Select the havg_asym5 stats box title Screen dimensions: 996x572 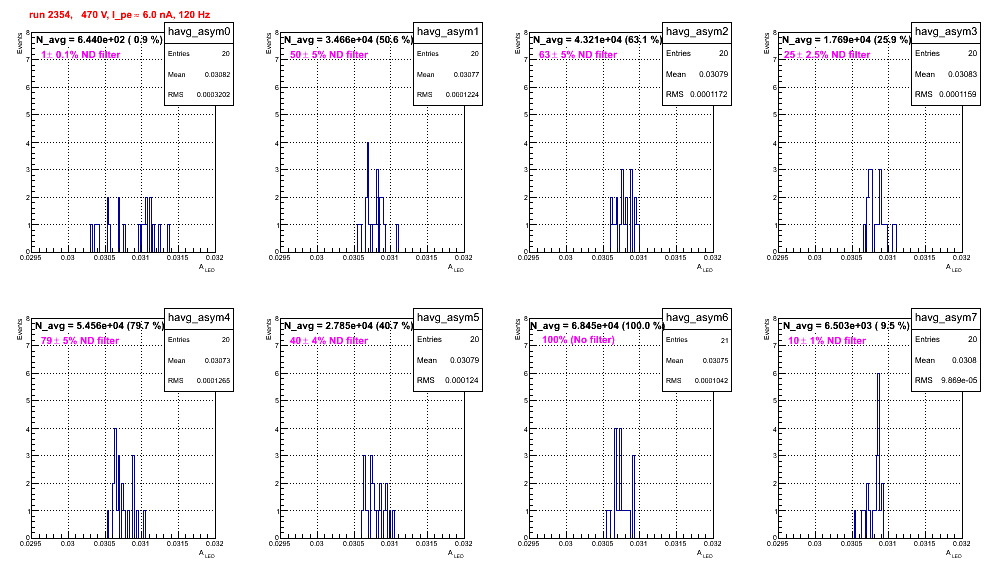click(x=448, y=318)
